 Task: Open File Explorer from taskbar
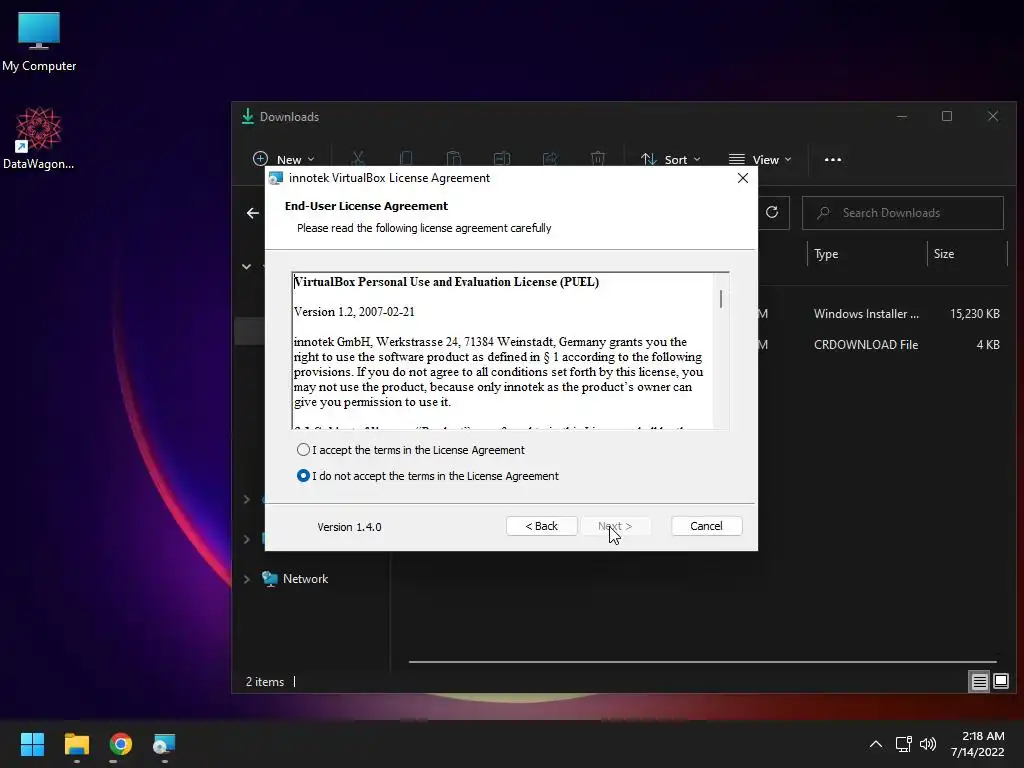76,744
